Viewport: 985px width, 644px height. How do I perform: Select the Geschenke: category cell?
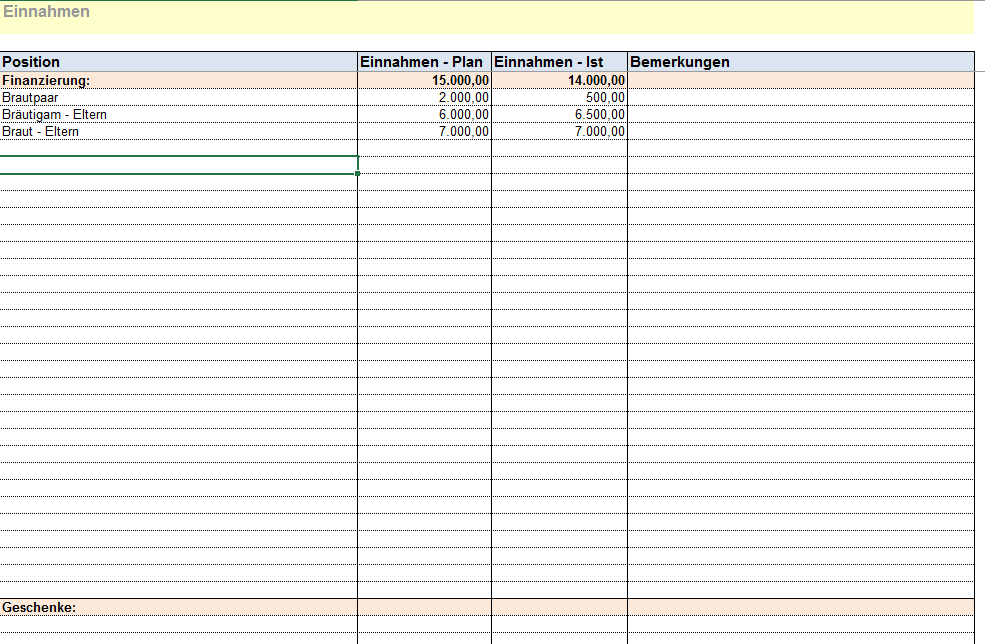coord(178,607)
